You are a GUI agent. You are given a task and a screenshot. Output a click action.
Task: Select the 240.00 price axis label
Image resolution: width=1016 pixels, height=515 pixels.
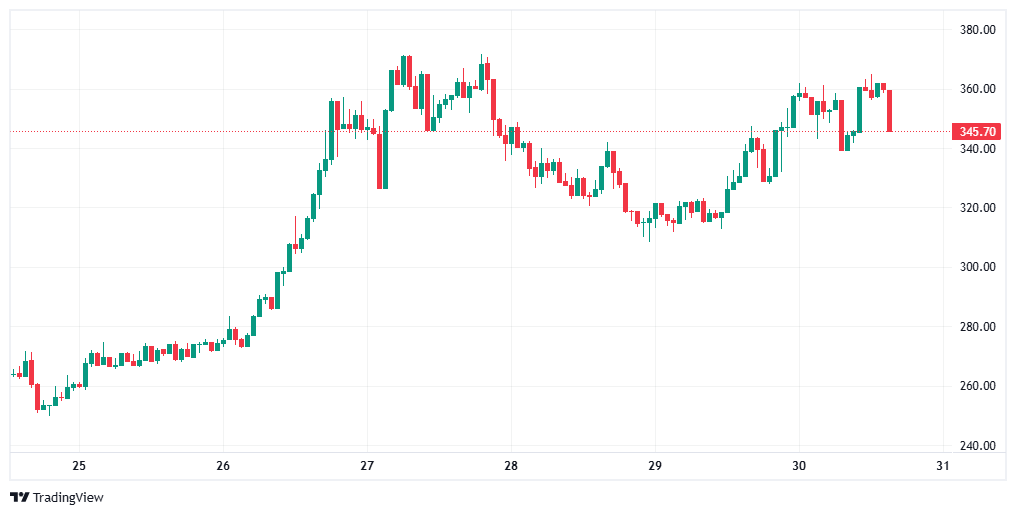point(976,446)
